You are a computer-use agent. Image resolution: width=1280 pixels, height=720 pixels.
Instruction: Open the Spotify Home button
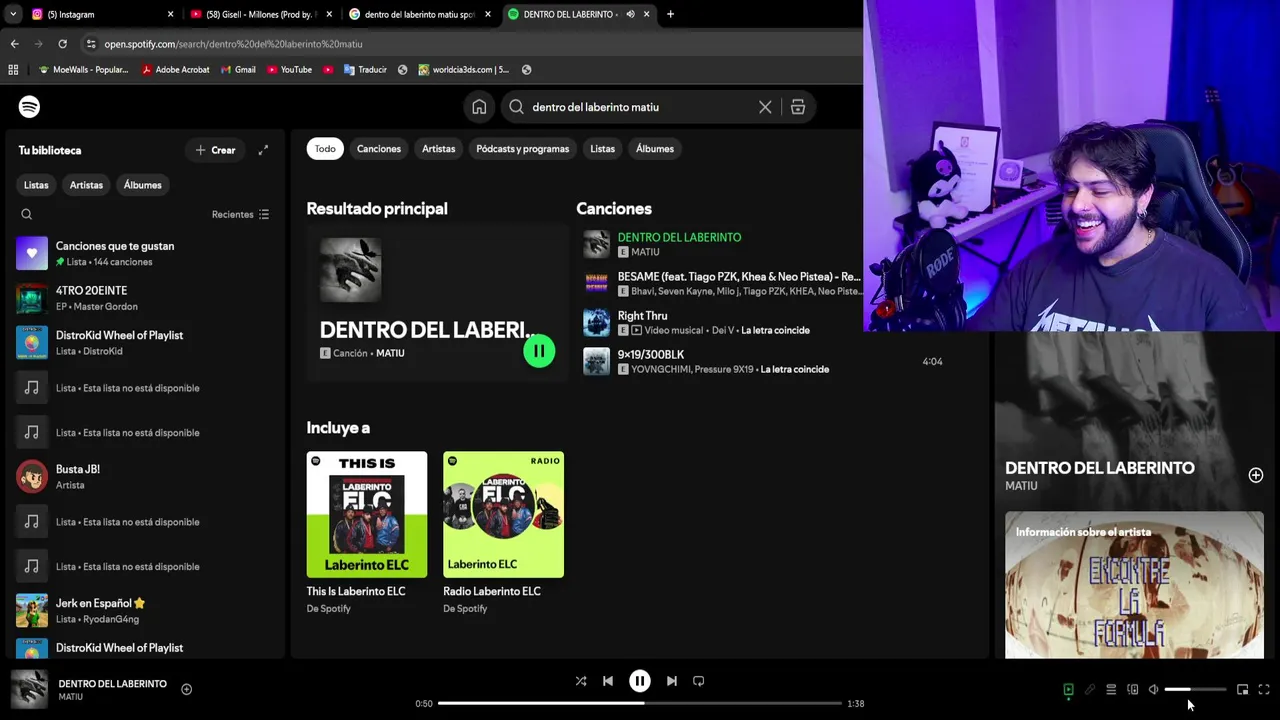pyautogui.click(x=479, y=107)
